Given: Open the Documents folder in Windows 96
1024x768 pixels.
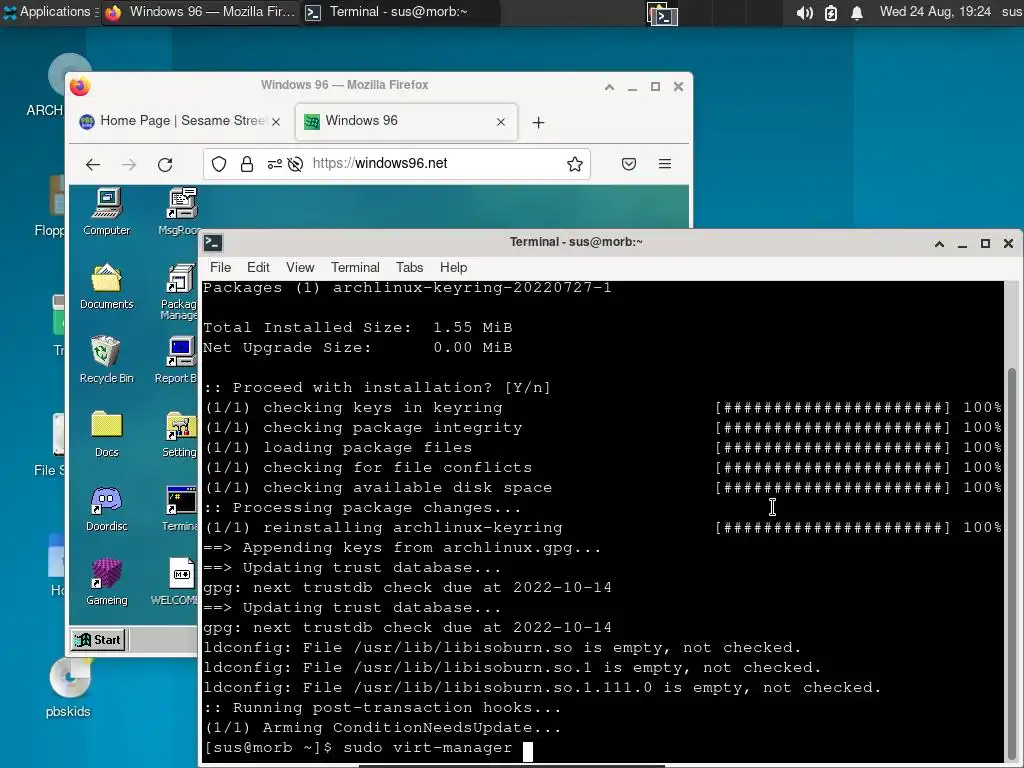Looking at the screenshot, I should coord(106,286).
